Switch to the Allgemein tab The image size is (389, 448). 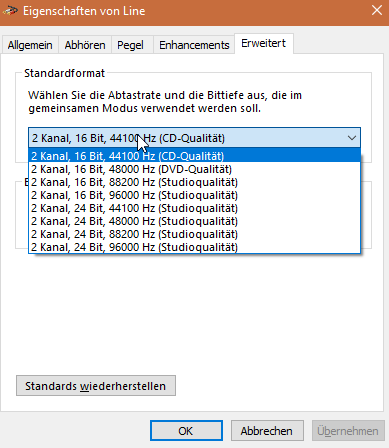tap(30, 45)
